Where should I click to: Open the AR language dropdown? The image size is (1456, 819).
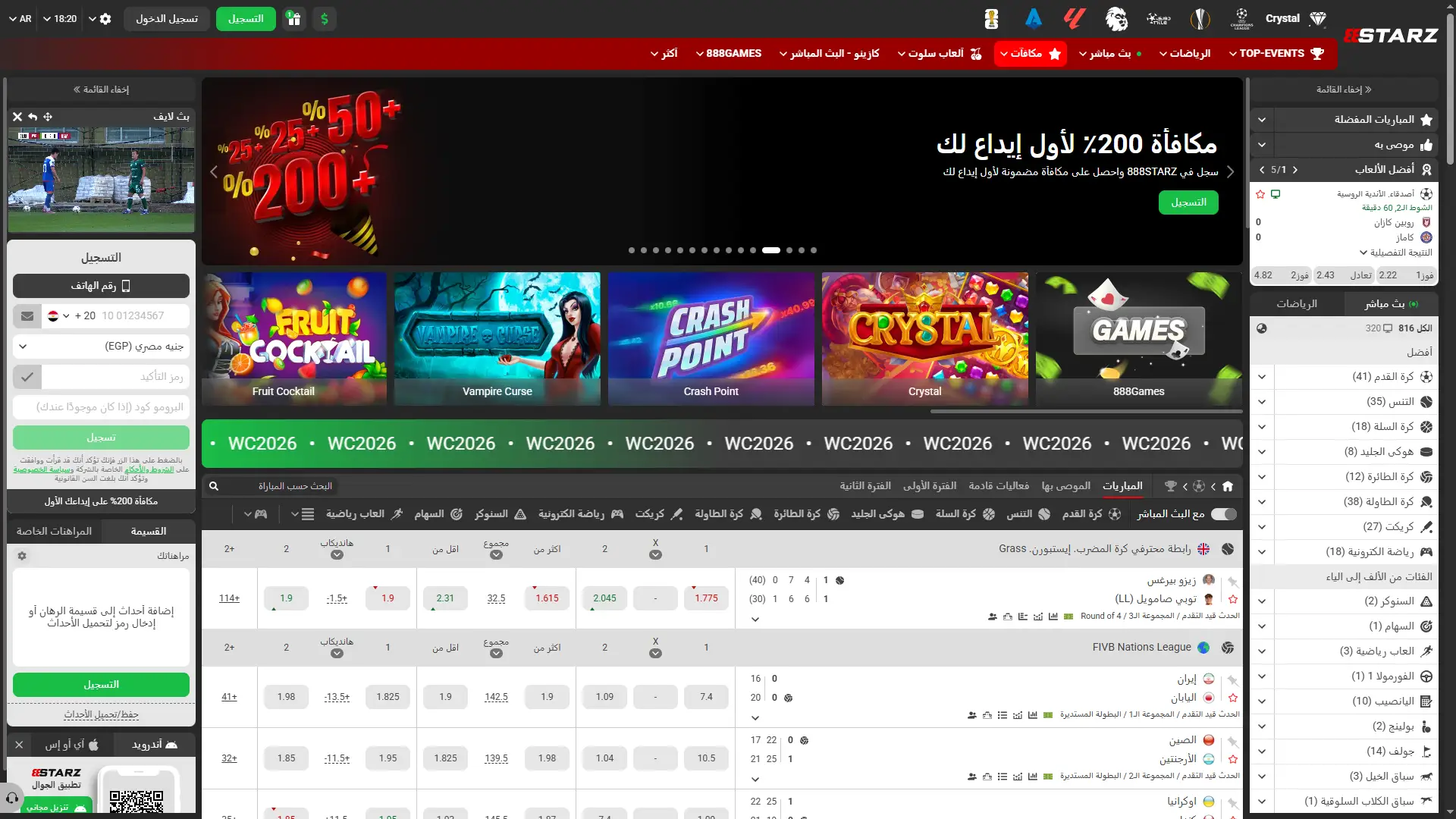point(20,19)
